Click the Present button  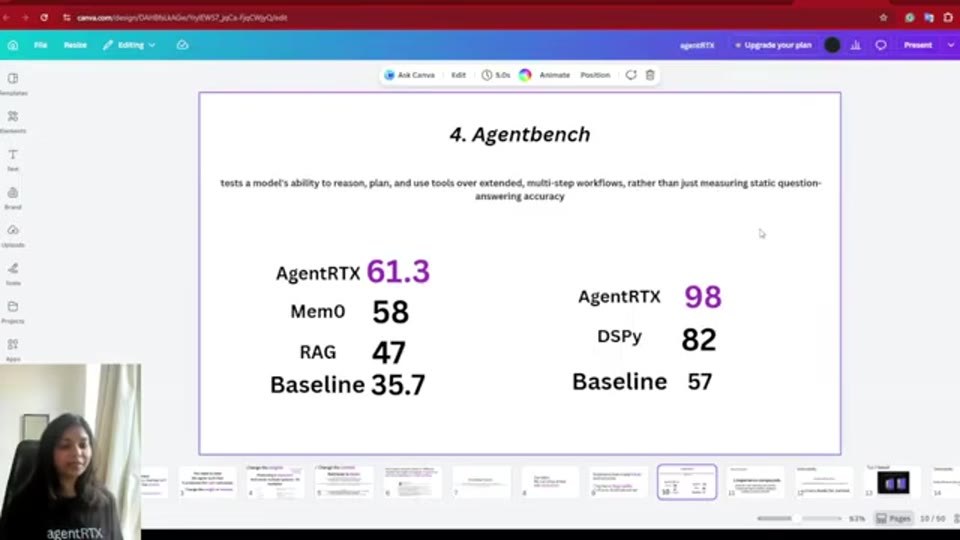click(918, 45)
